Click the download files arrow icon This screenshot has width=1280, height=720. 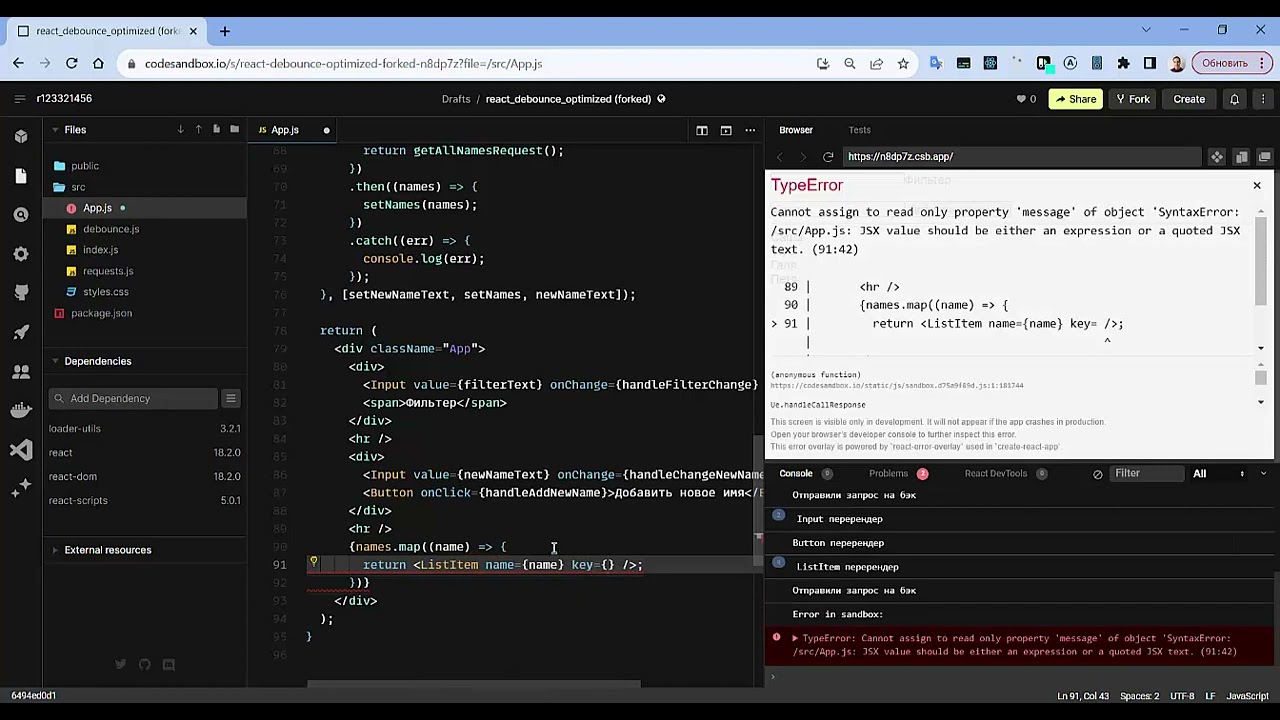(180, 130)
